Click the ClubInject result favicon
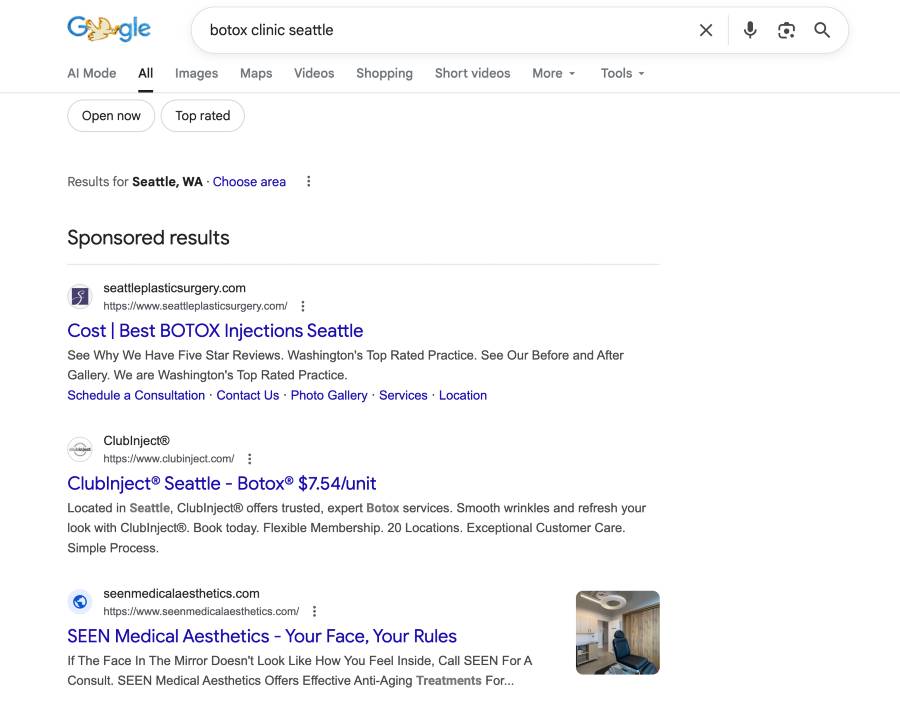 pos(80,449)
